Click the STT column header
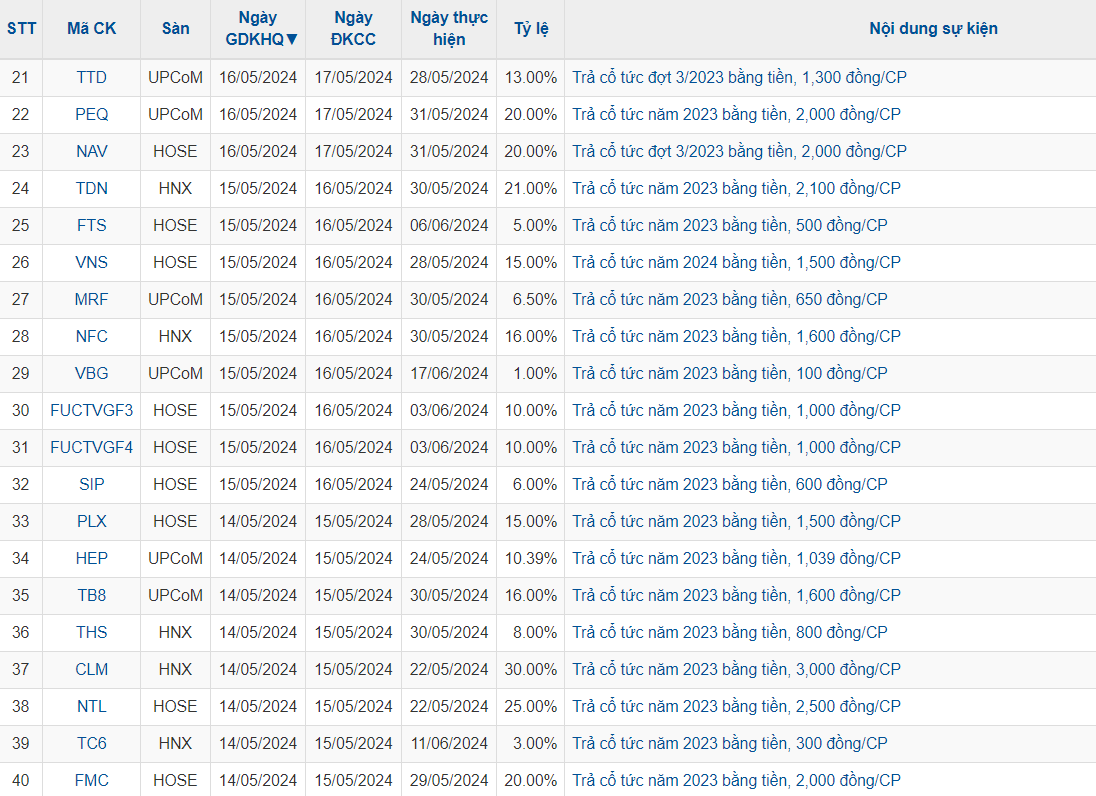 coord(21,28)
